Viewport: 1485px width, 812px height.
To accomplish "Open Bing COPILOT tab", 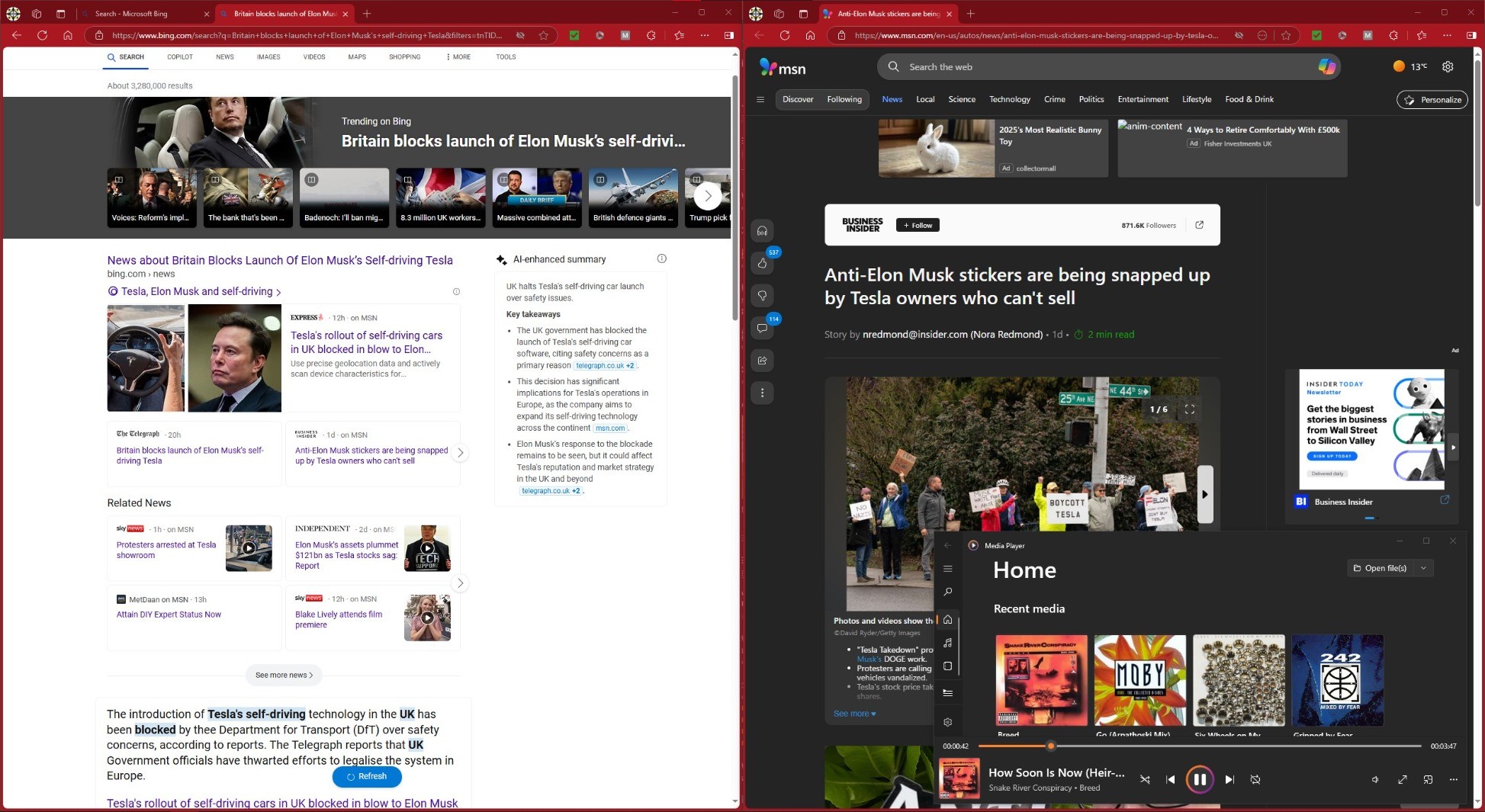I will (180, 57).
